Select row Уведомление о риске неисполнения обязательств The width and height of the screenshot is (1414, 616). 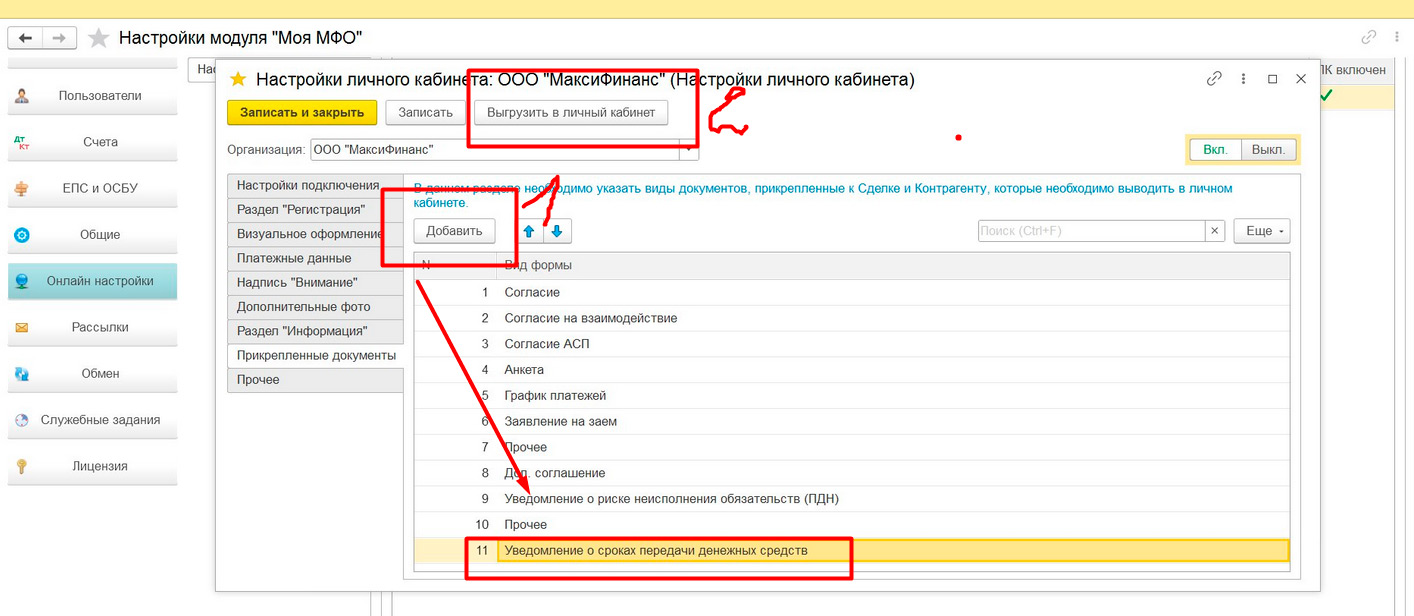[x=852, y=498]
